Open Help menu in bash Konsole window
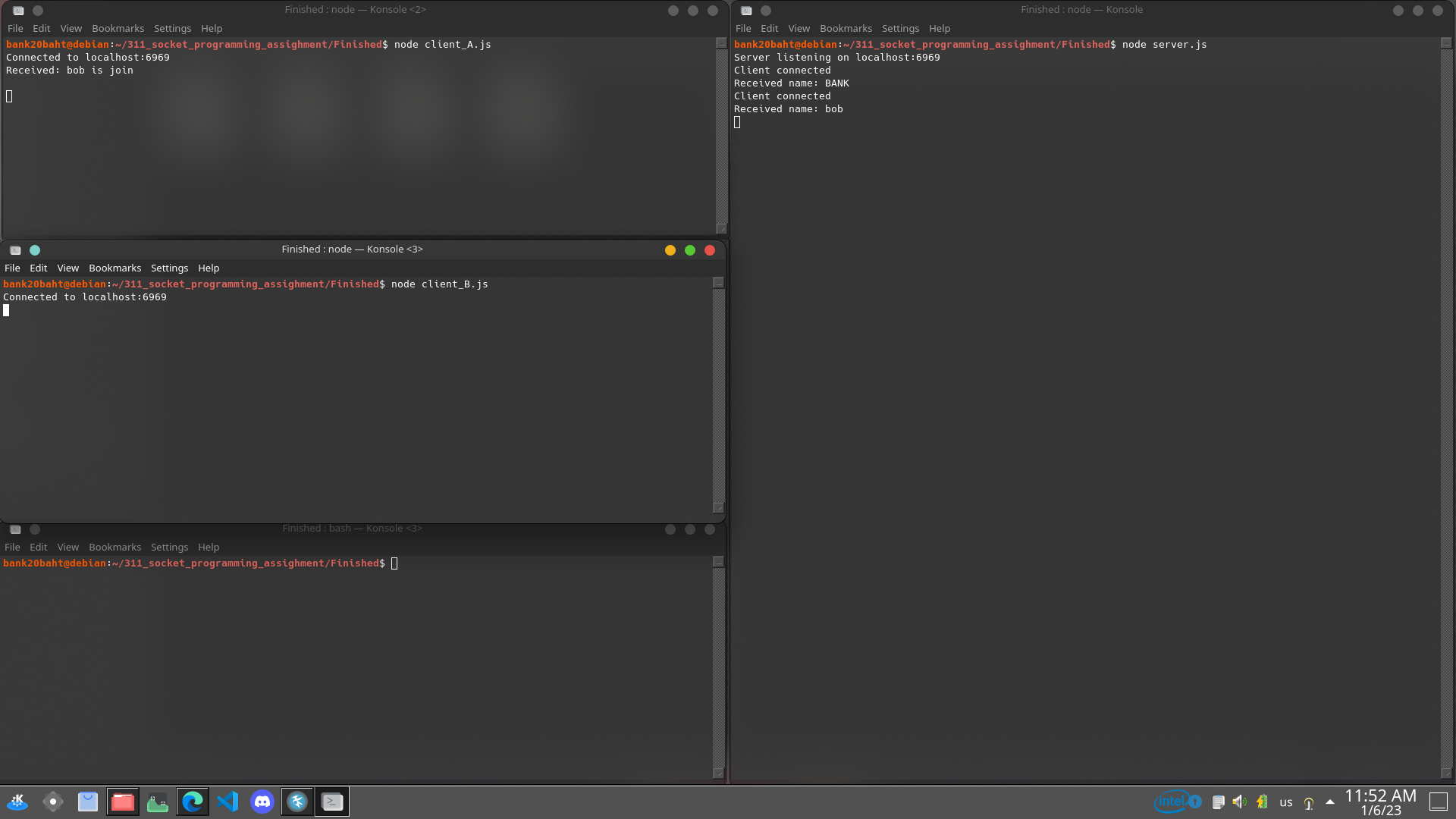 tap(209, 547)
